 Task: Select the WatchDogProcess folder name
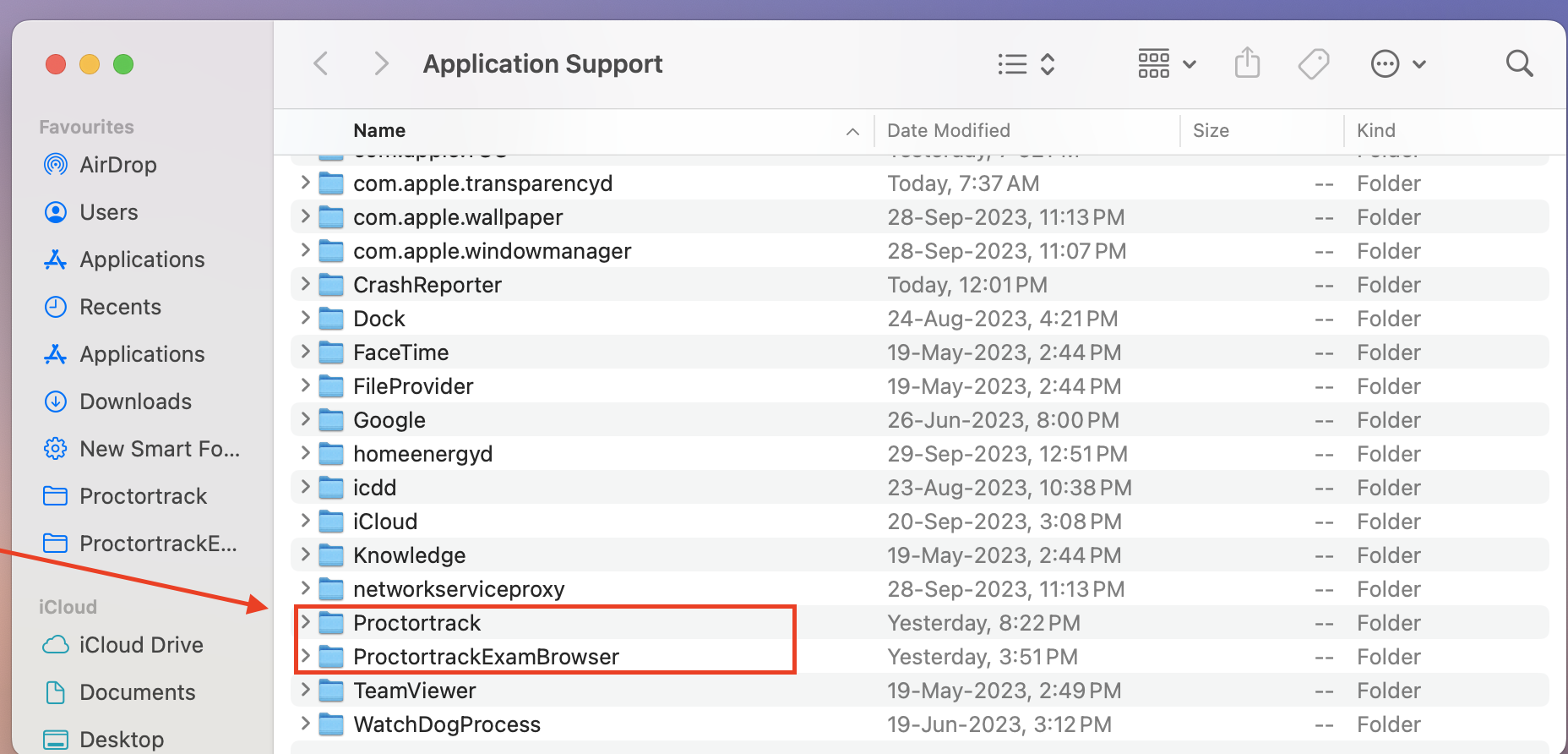(x=447, y=724)
